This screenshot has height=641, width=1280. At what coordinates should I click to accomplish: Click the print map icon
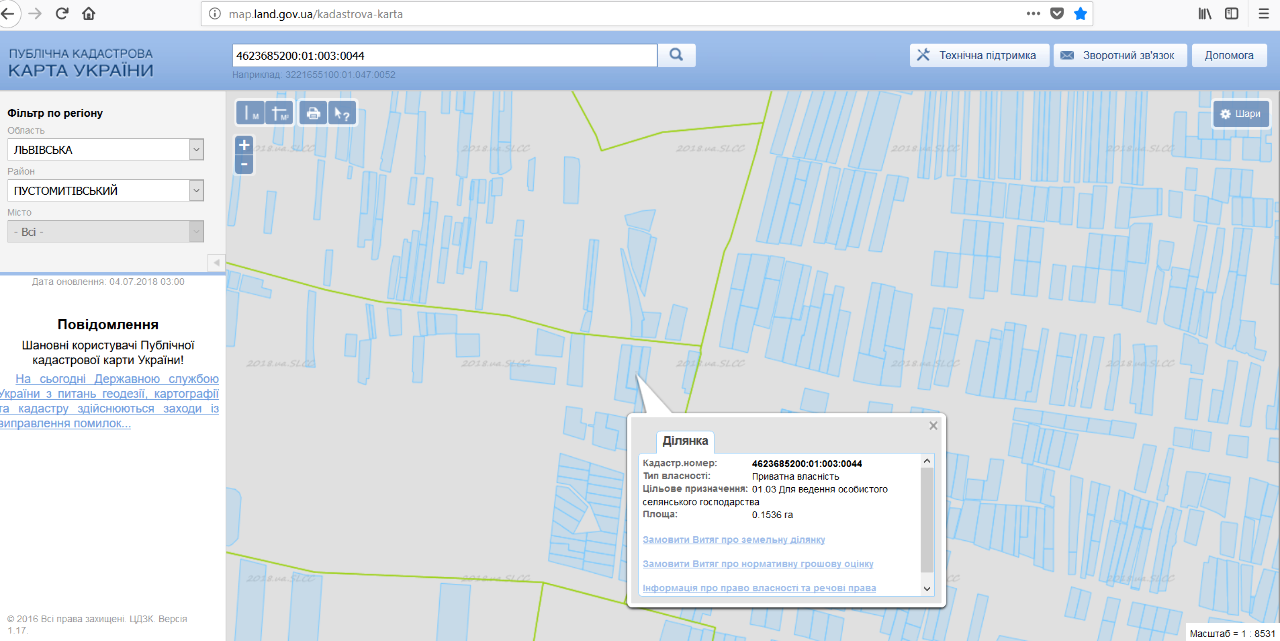click(x=313, y=113)
